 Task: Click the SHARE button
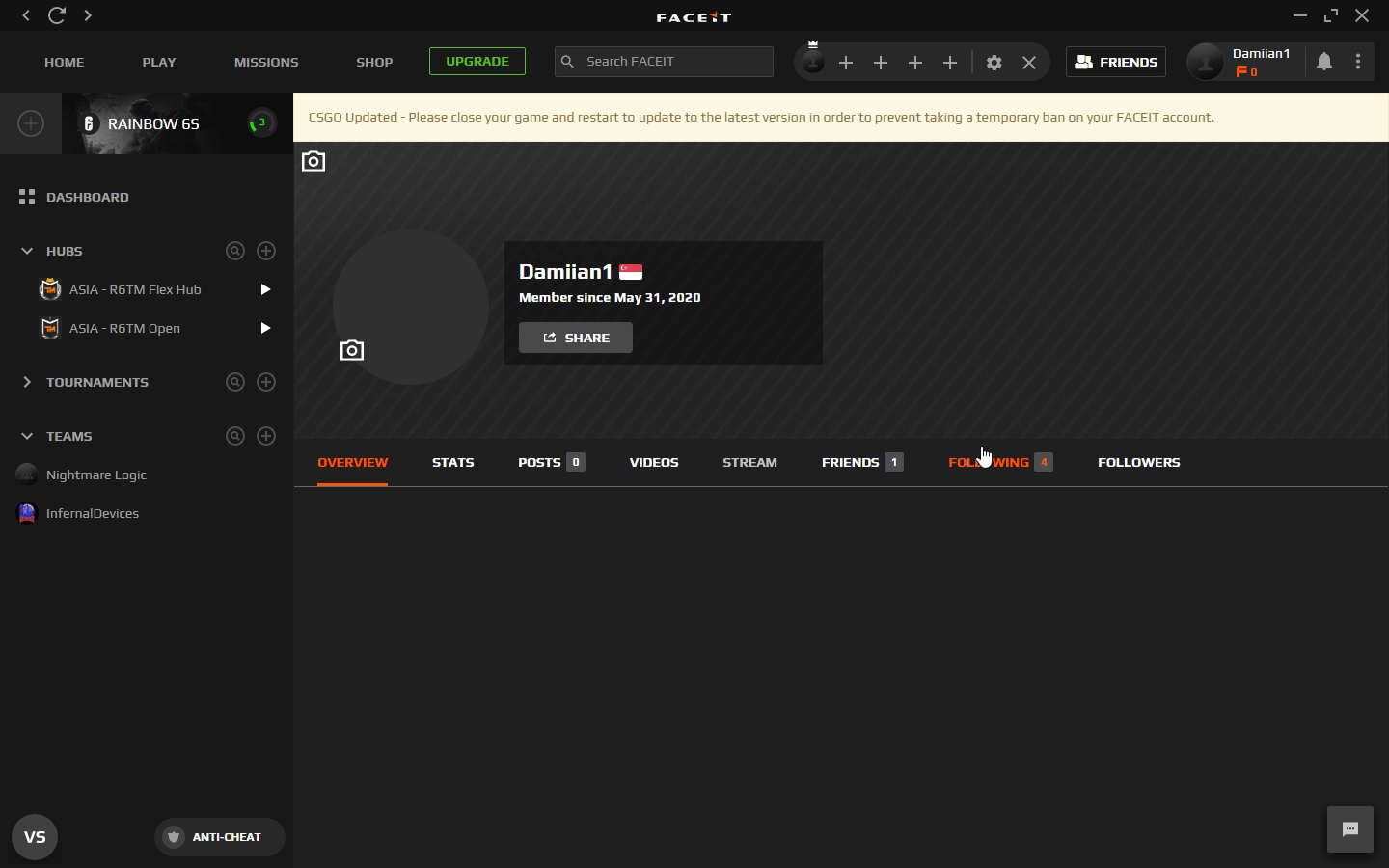(576, 338)
